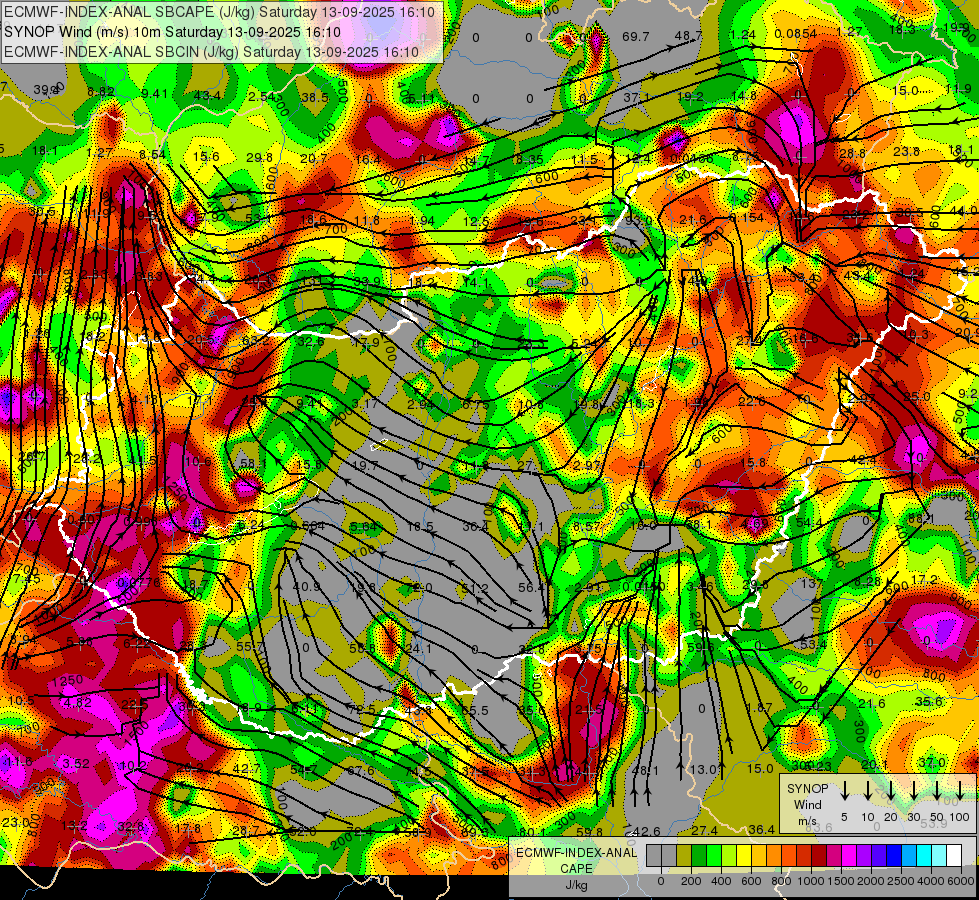Select the dark maroon red legend swatch
979x900 pixels.
(819, 855)
